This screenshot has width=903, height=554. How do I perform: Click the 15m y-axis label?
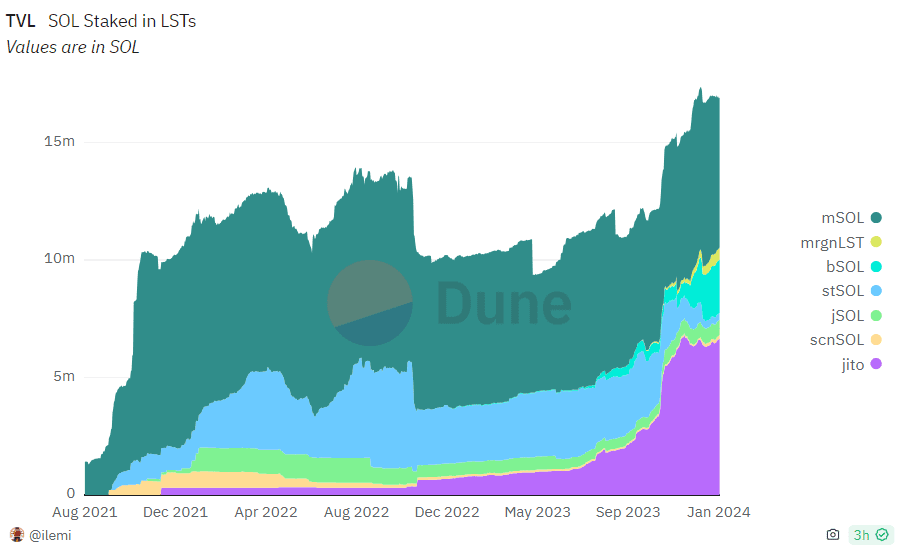(x=59, y=141)
